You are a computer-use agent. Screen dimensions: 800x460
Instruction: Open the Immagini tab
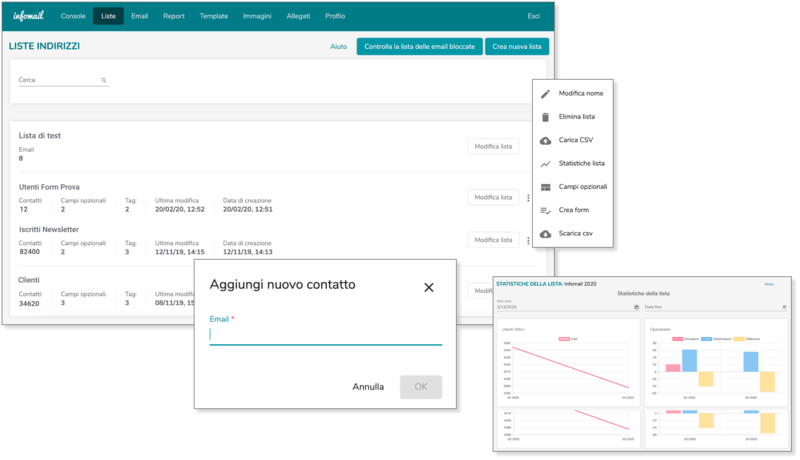pos(257,16)
